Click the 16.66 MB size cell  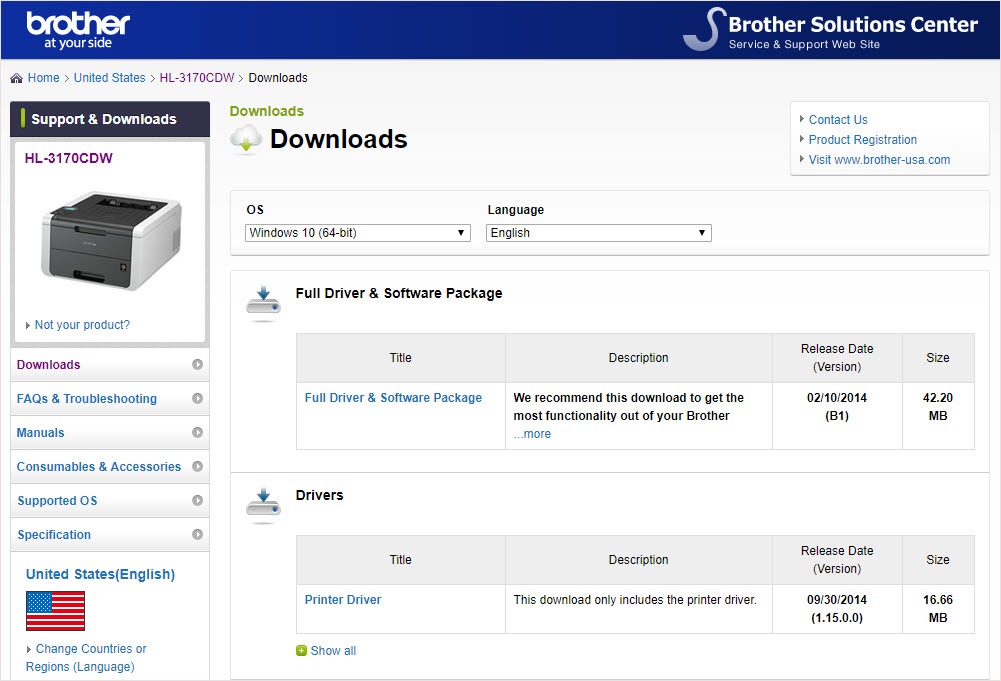click(938, 609)
